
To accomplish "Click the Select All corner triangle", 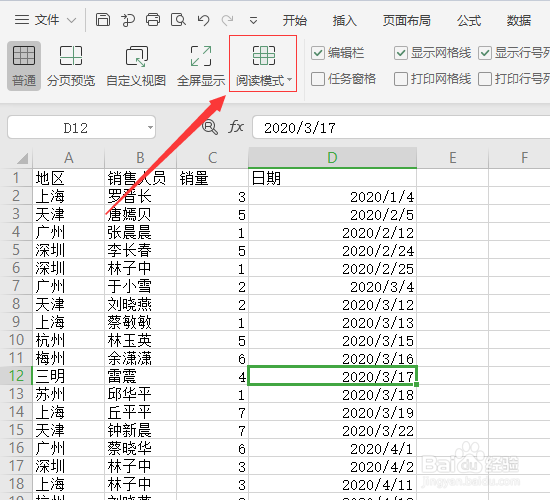I will 22,158.
